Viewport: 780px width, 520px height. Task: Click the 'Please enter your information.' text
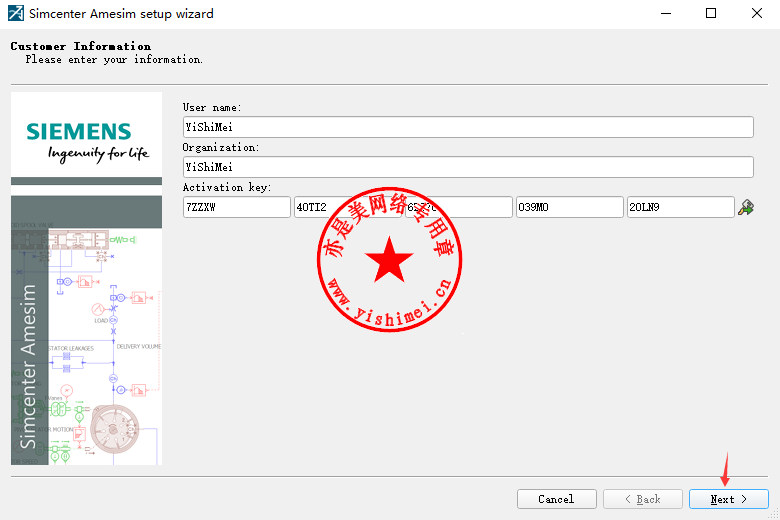point(114,60)
